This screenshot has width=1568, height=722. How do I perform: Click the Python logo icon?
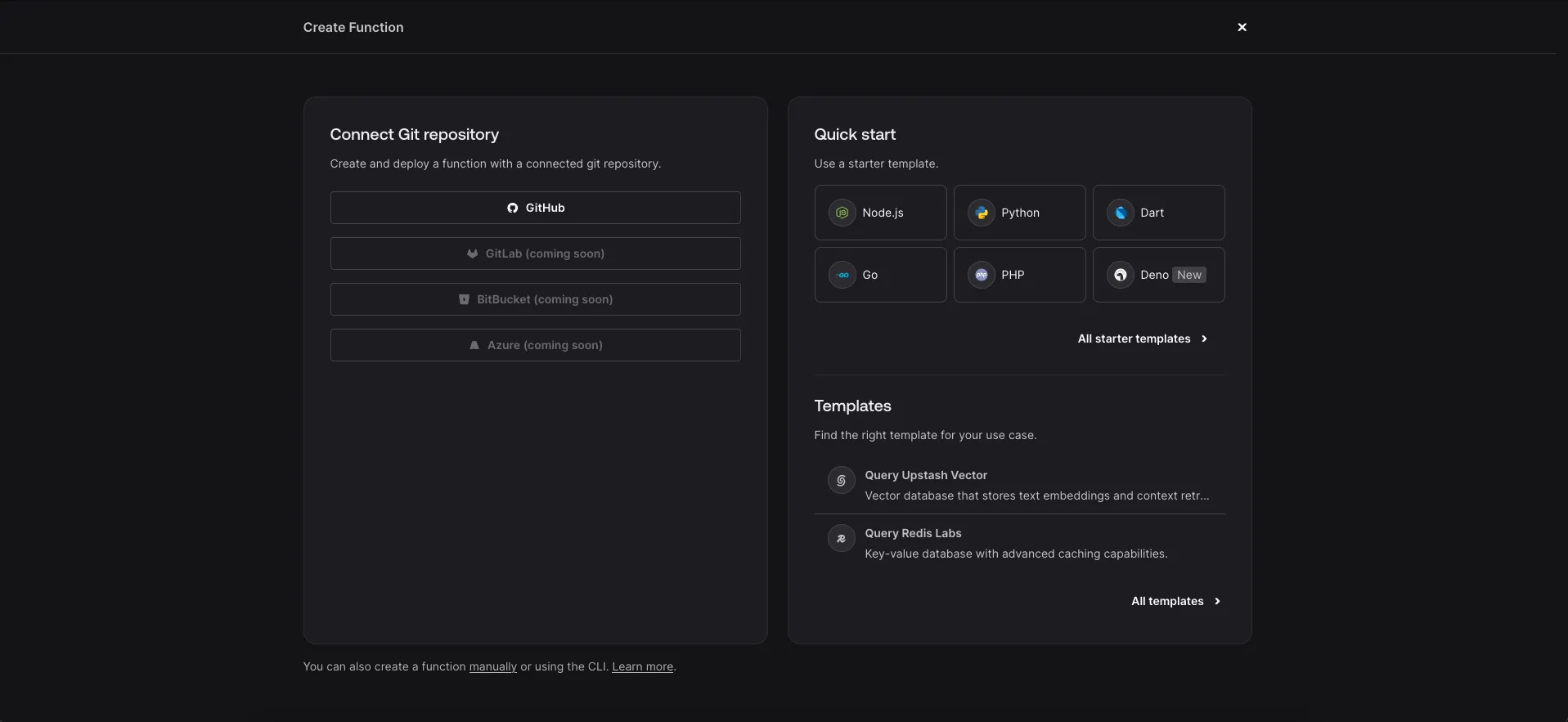(x=981, y=213)
